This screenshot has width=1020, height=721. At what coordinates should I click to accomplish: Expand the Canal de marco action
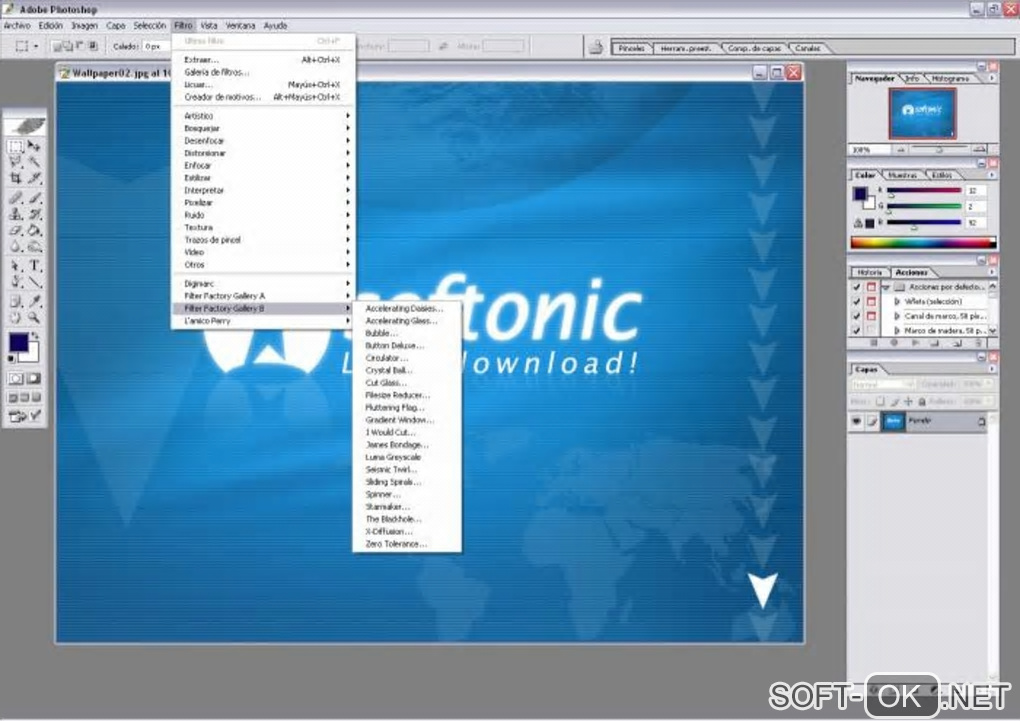(898, 316)
